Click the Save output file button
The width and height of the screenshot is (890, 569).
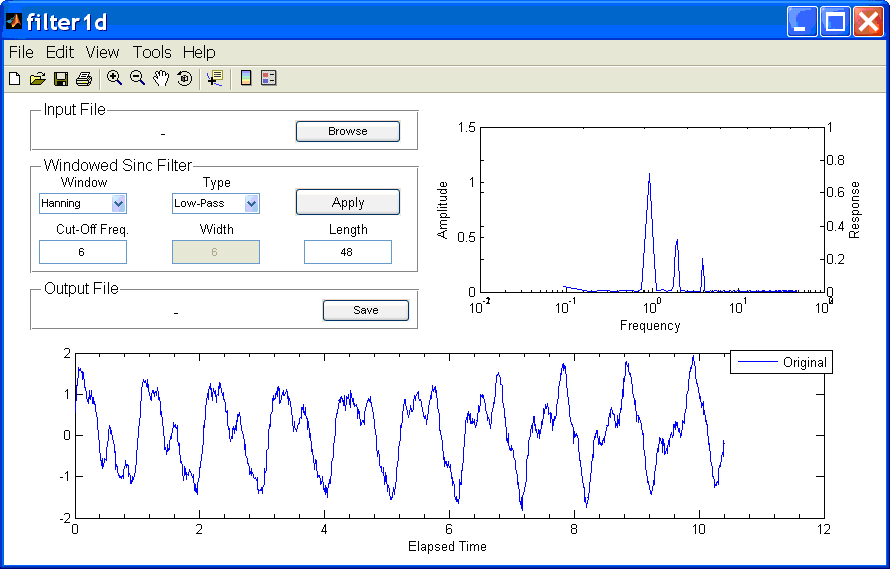[366, 310]
